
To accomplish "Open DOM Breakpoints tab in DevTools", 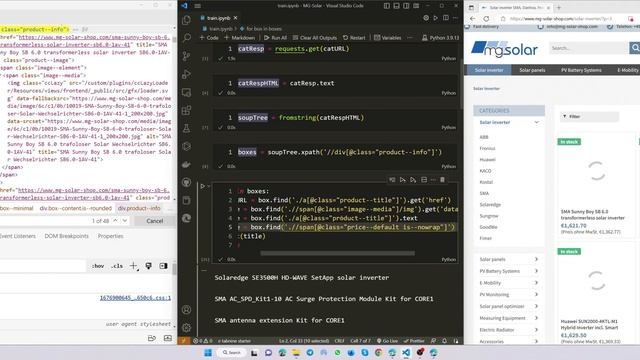I will (x=67, y=236).
